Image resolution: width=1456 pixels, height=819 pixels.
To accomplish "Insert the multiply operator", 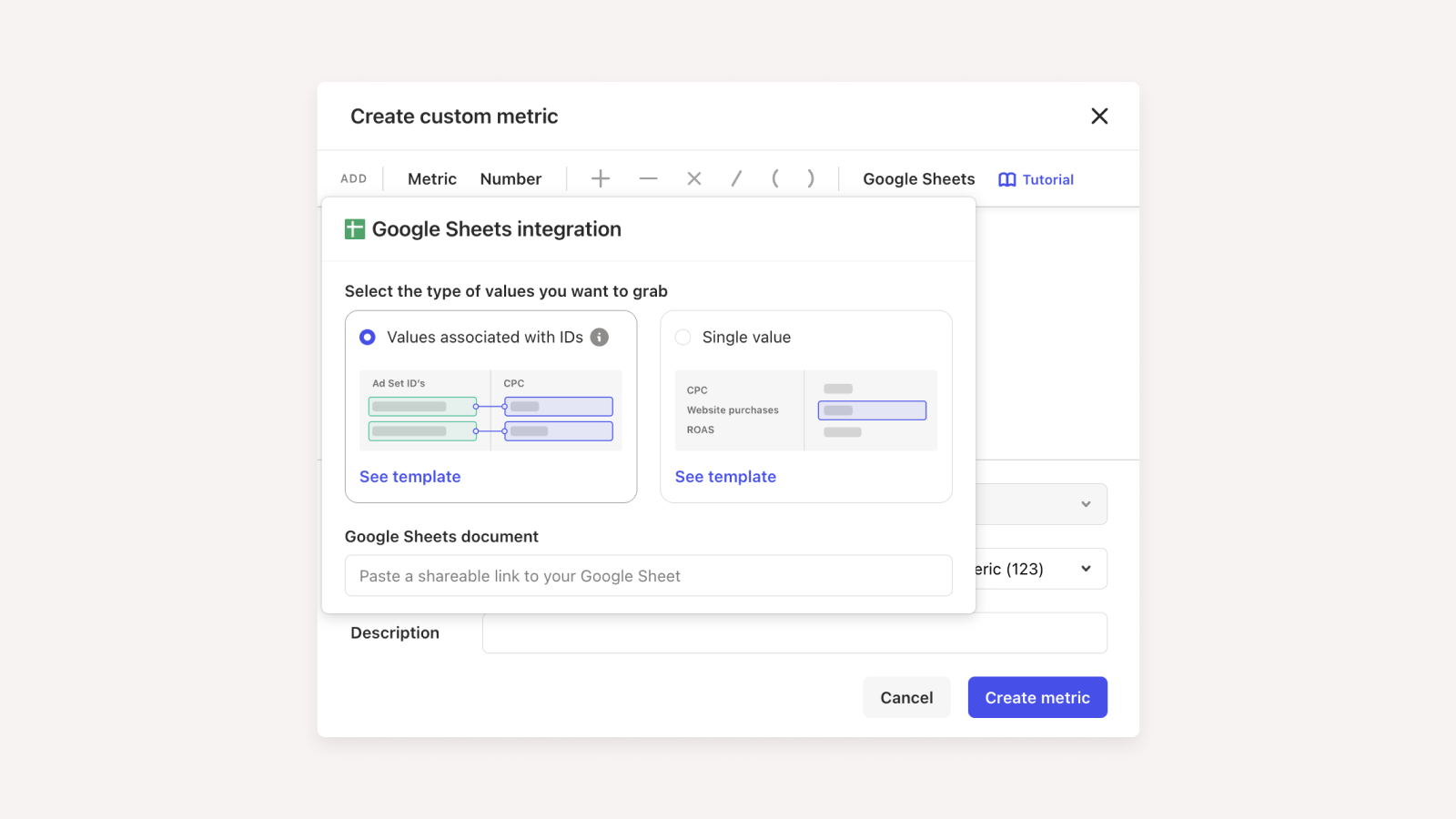I will coord(694,179).
